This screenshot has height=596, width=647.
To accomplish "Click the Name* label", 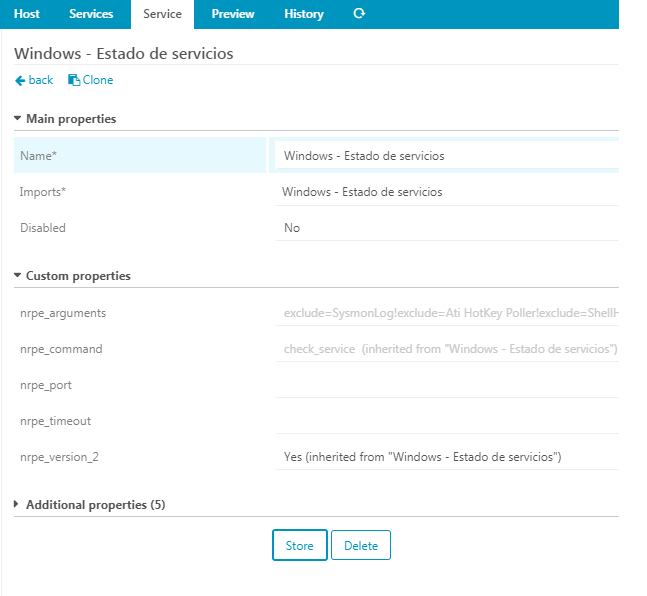I will click(38, 156).
